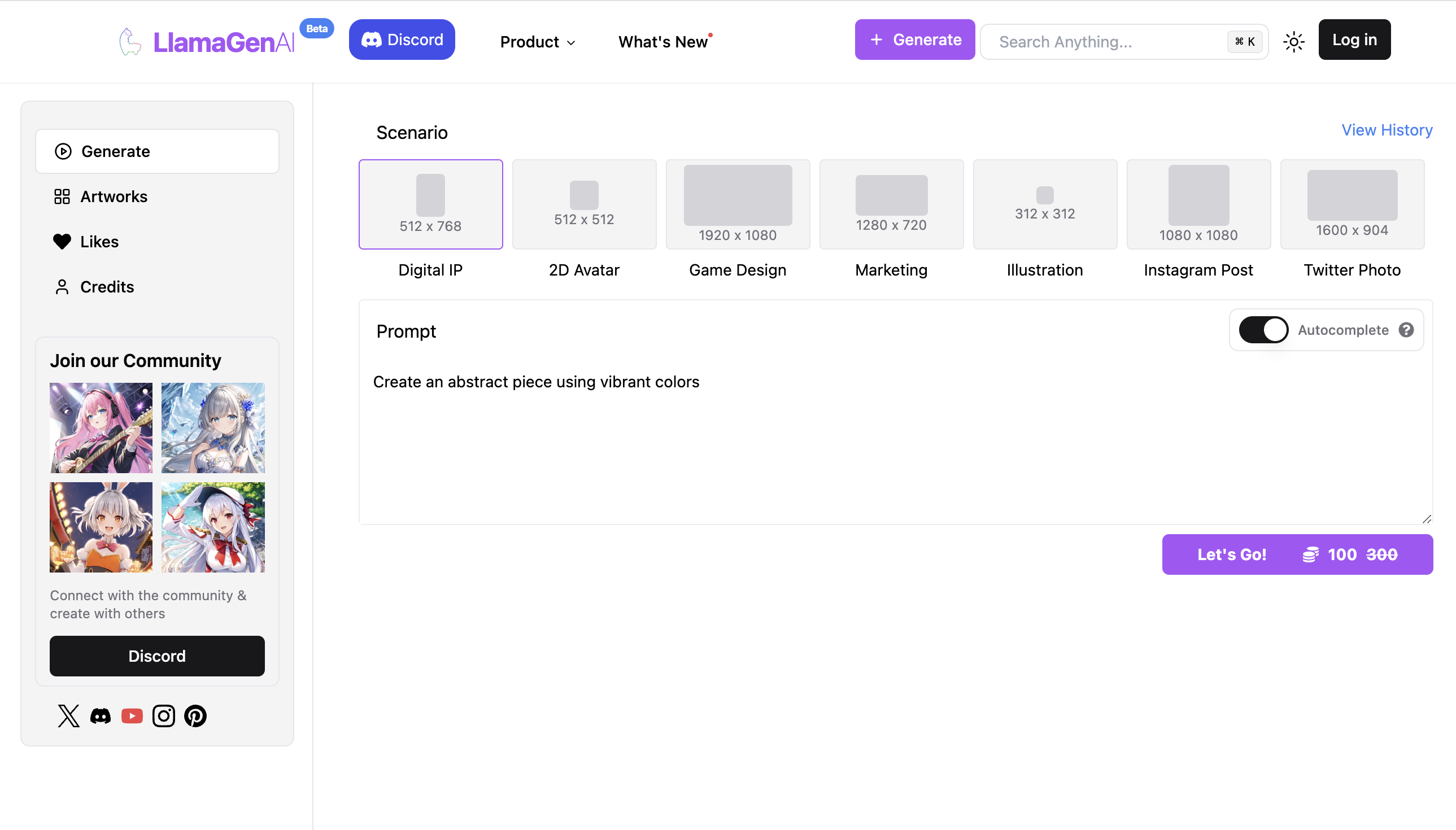The image size is (1456, 830).
Task: Click the Discord community button
Action: [x=157, y=657]
